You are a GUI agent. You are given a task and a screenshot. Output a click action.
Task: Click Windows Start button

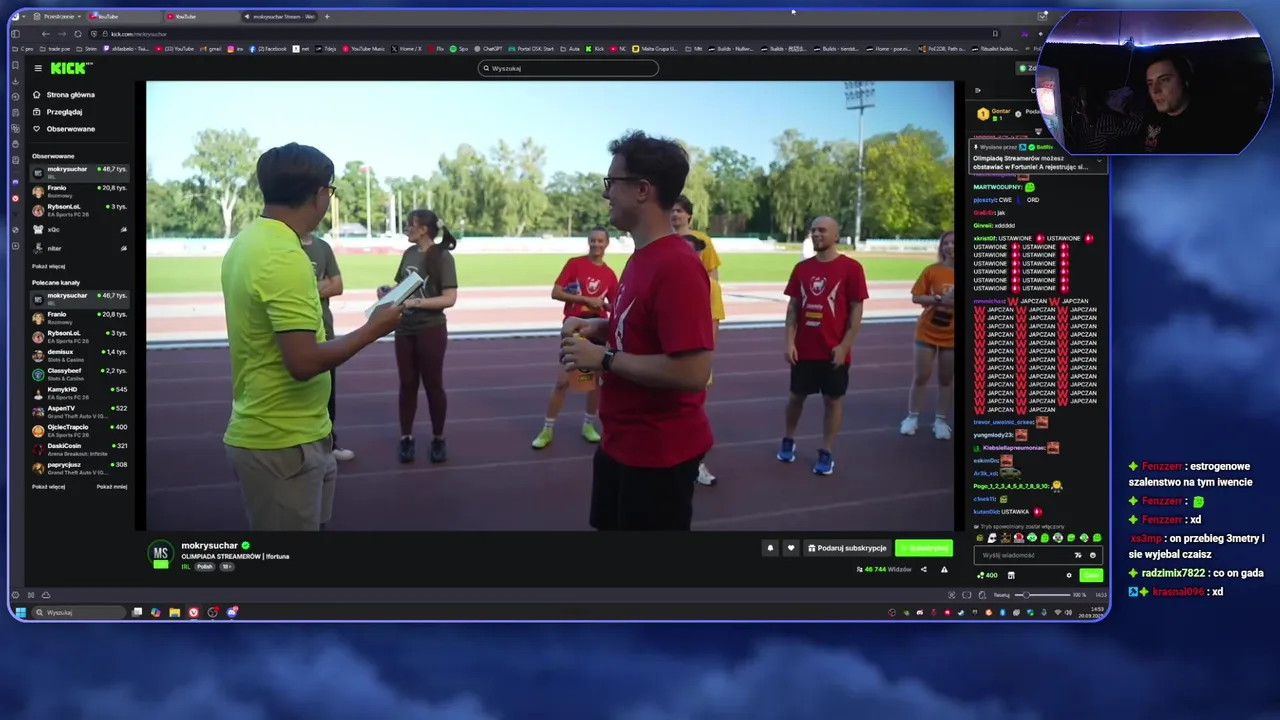20,612
